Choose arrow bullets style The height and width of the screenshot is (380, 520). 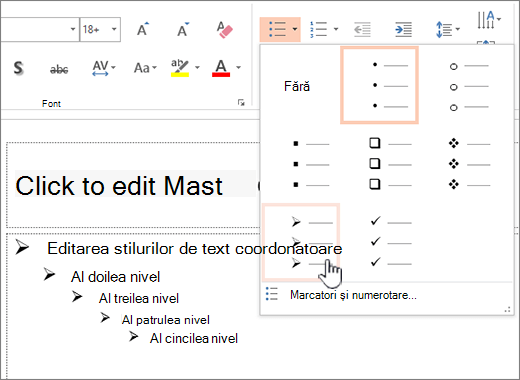coord(301,242)
